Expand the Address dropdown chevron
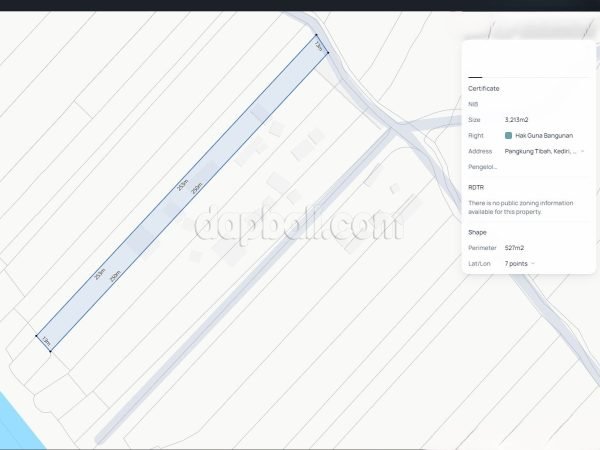The image size is (600, 450). click(x=583, y=151)
